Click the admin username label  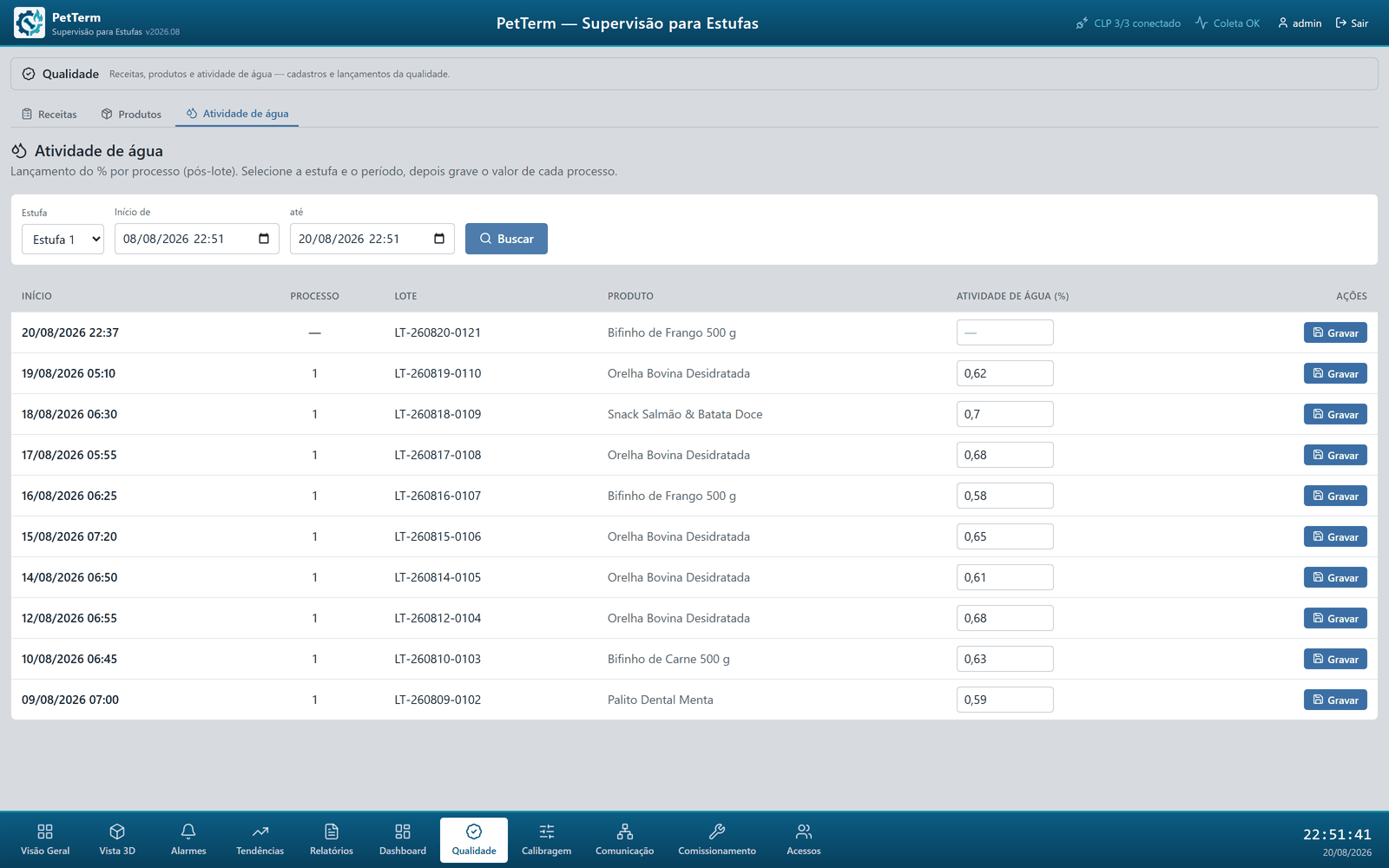(x=1307, y=23)
